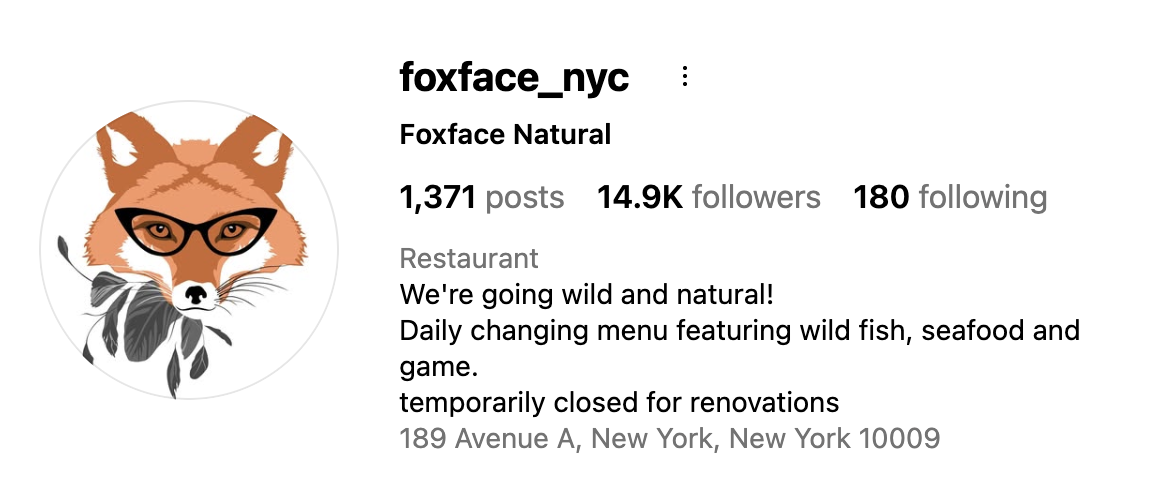
Task: Click the posts count label
Action: click(x=524, y=197)
